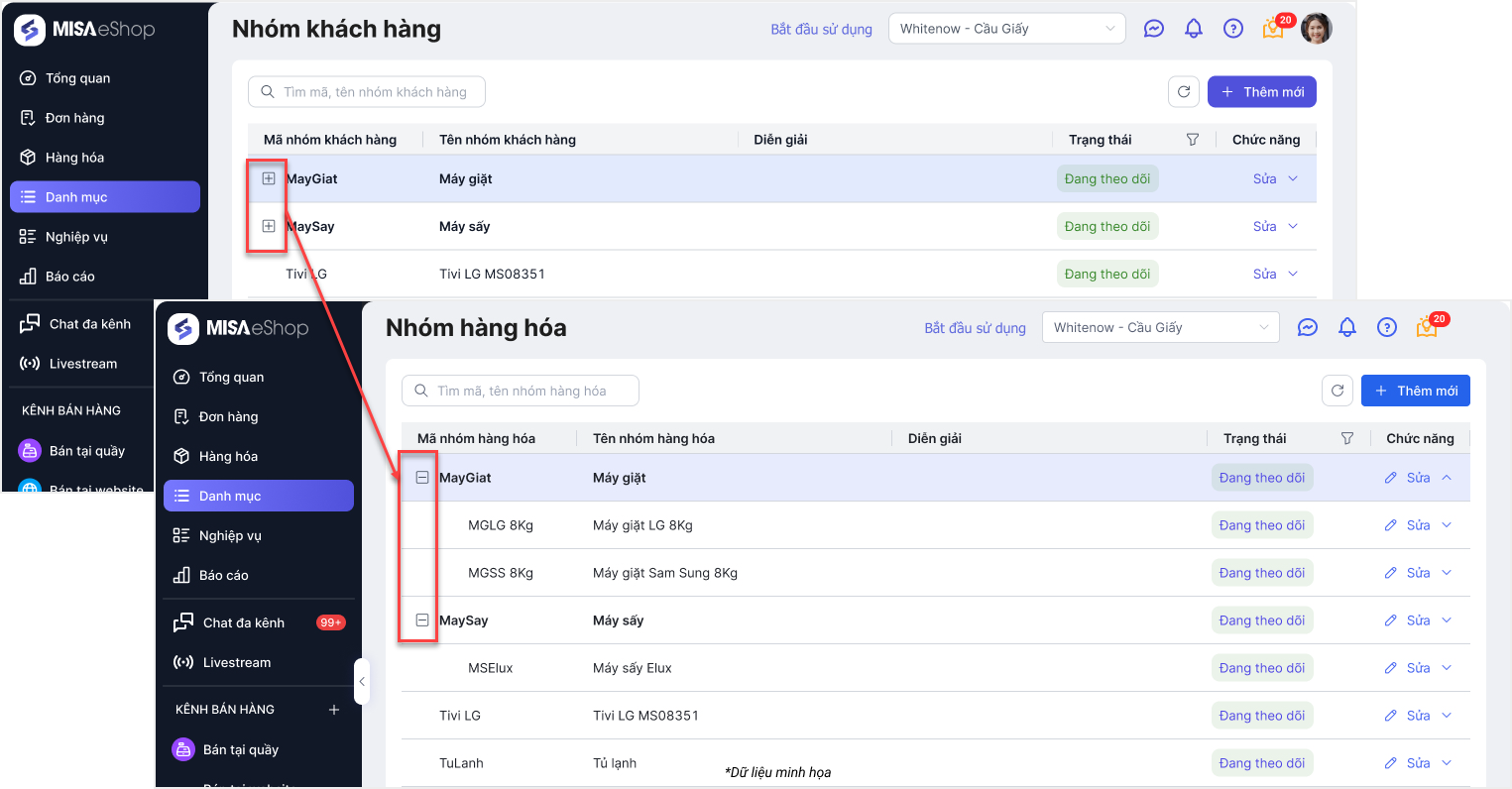
Task: Click the refresh icon in Nhóm hàng hóa
Action: pos(1338,391)
